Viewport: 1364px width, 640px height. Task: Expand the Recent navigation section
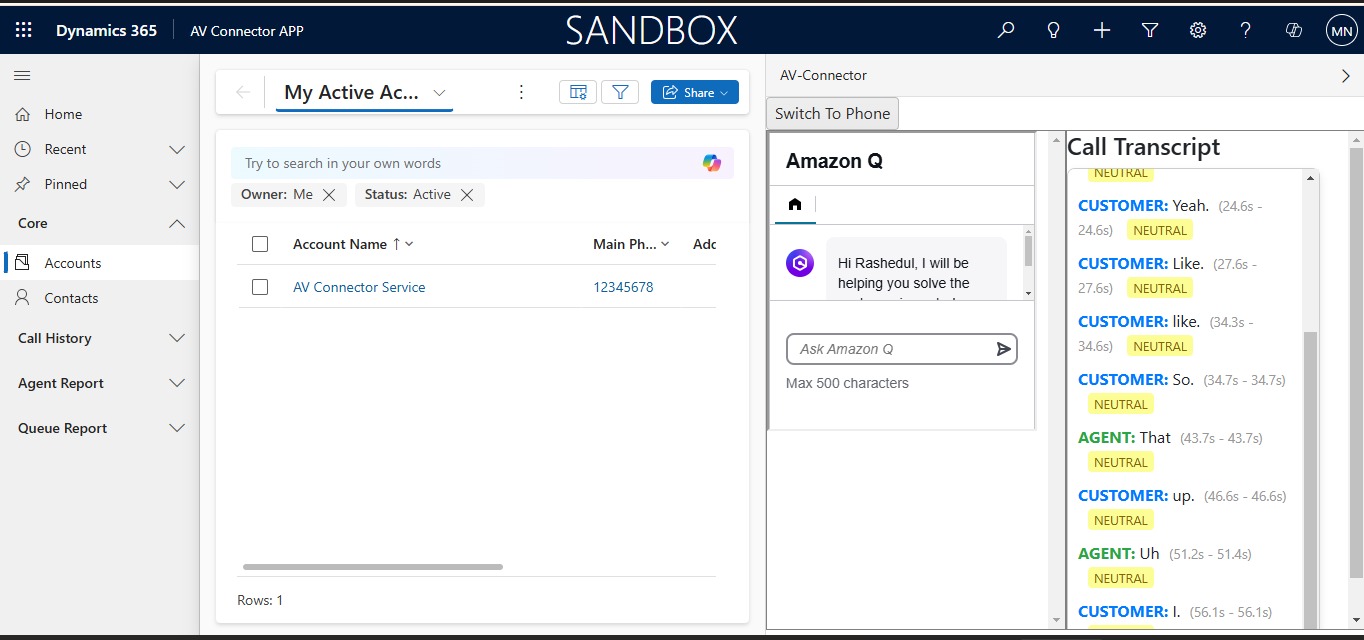point(177,149)
